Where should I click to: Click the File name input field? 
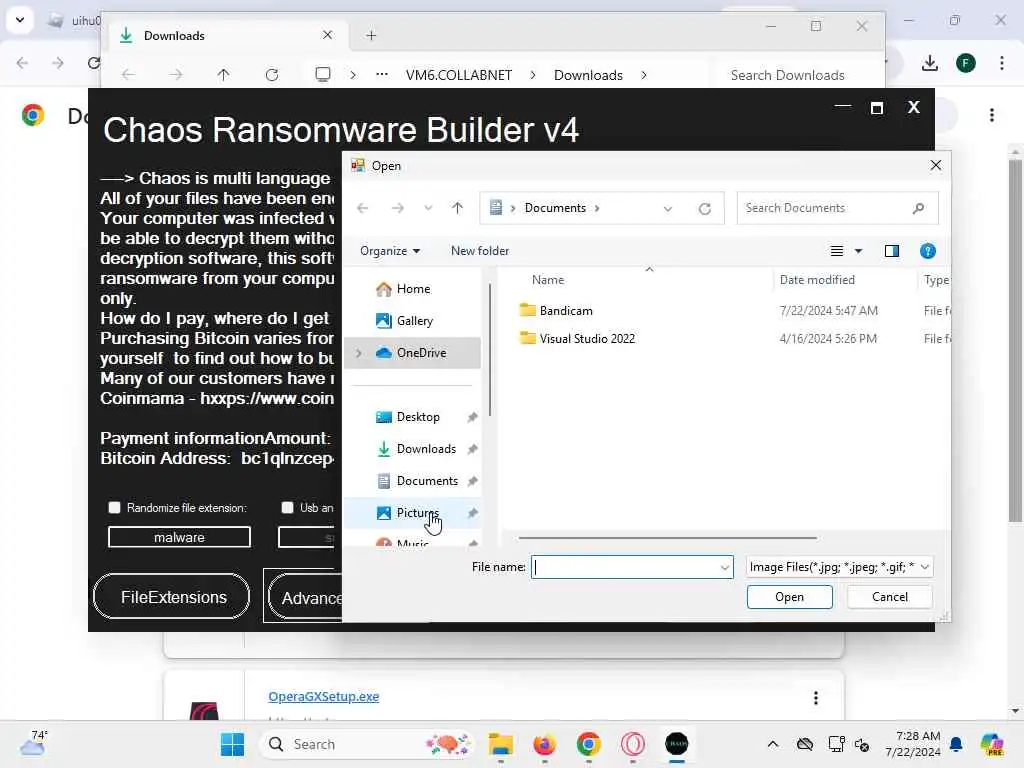point(632,568)
